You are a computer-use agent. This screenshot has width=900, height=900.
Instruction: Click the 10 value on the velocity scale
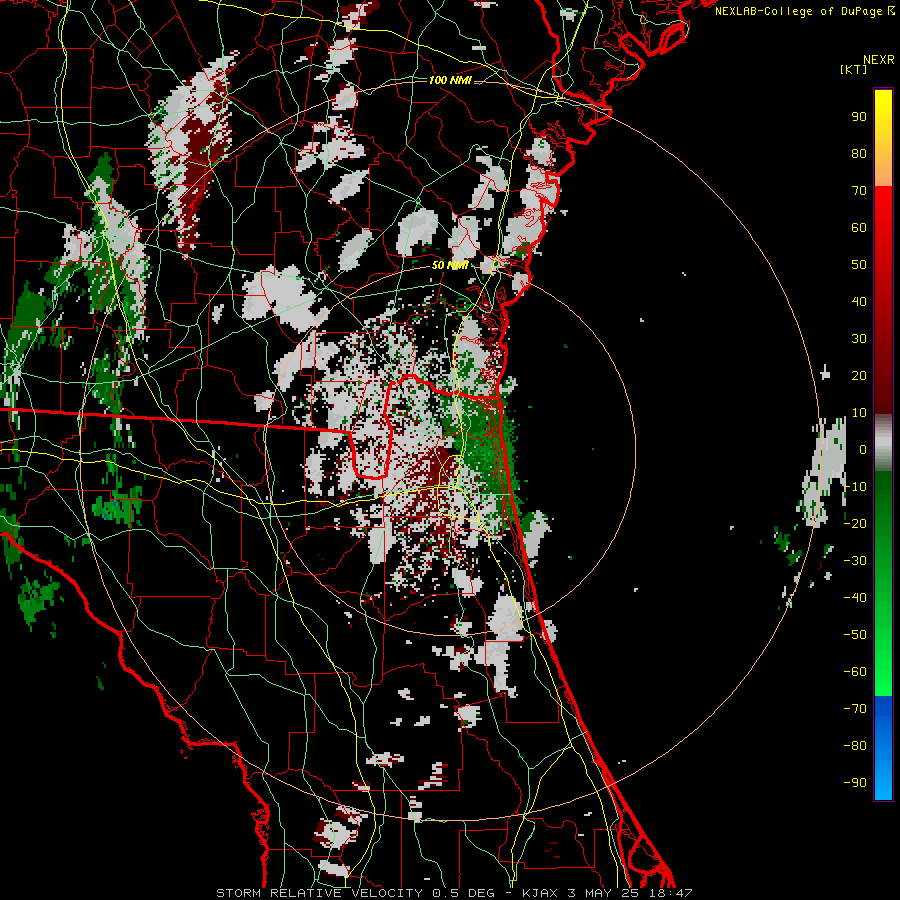pos(859,413)
